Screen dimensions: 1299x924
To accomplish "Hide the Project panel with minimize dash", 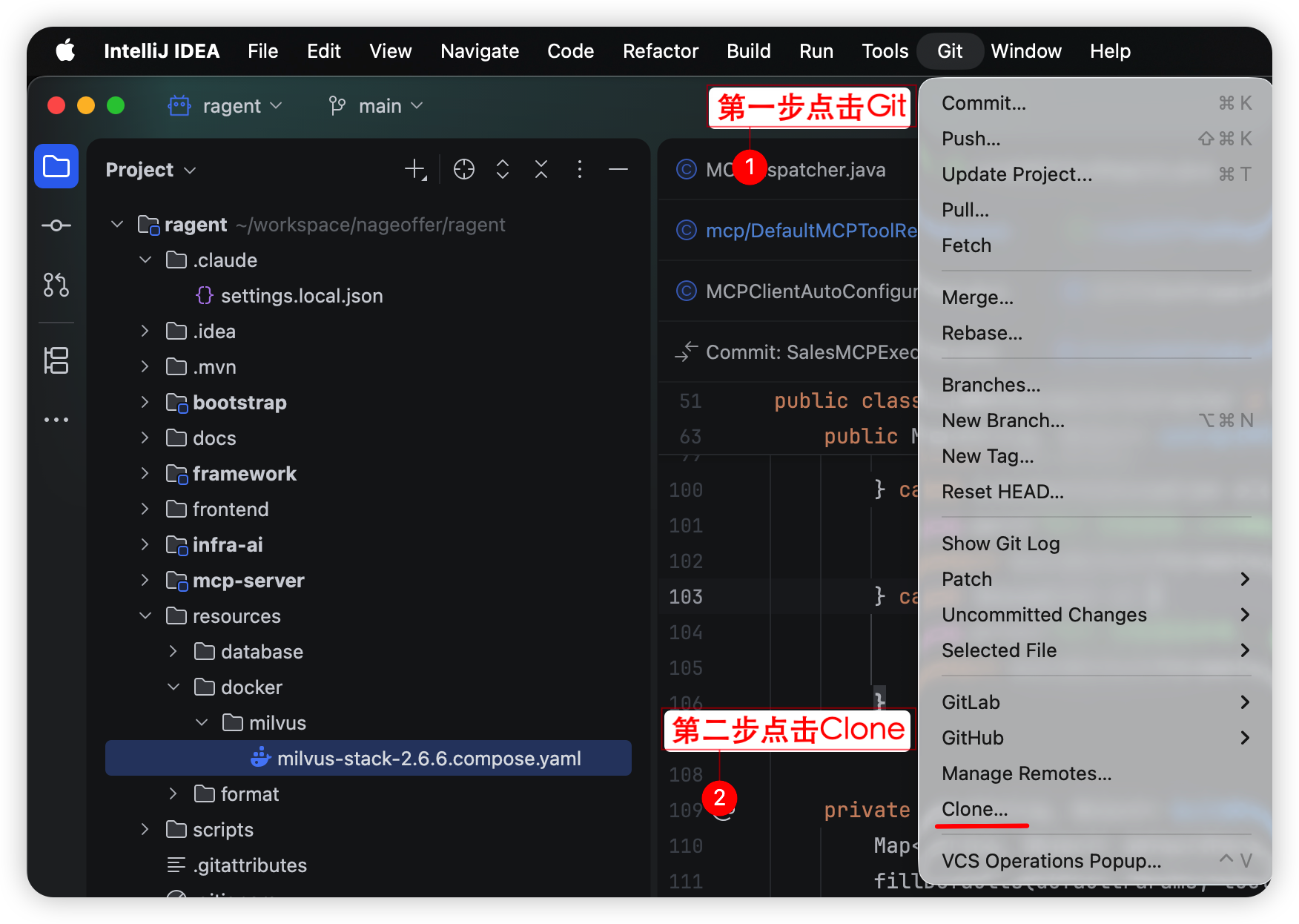I will click(618, 170).
